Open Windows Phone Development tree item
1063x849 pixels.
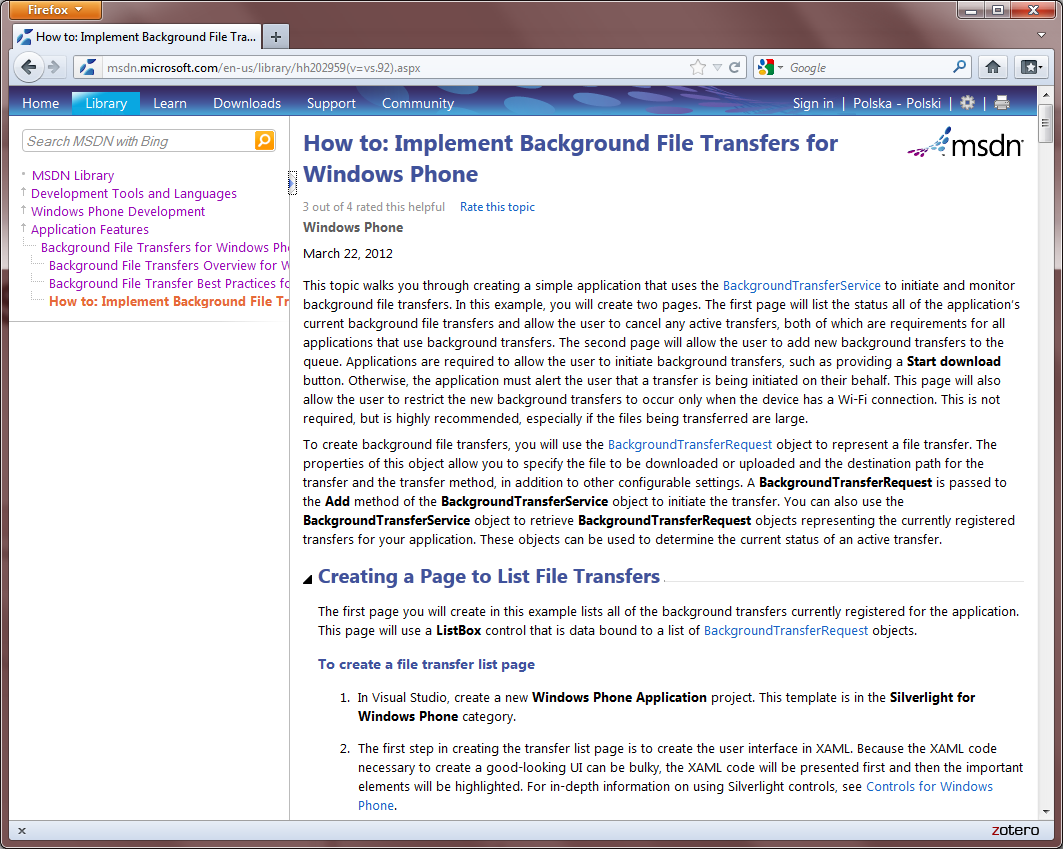117,212
